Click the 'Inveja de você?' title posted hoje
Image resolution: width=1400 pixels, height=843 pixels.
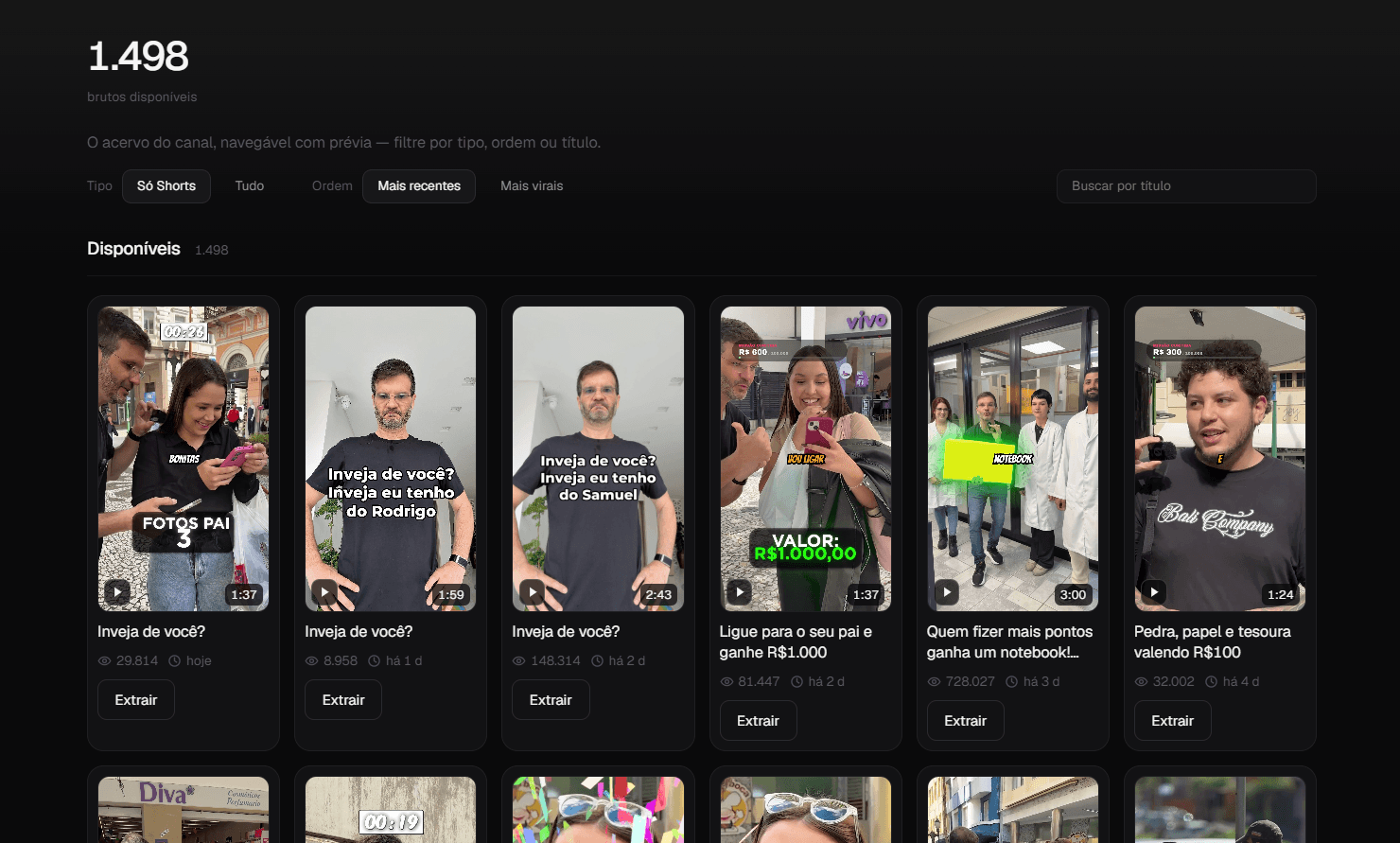pyautogui.click(x=151, y=632)
